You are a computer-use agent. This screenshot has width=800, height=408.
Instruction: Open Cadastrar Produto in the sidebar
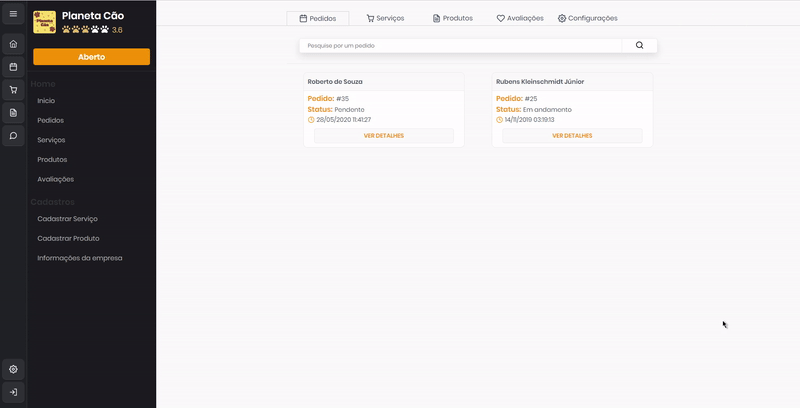(68, 238)
